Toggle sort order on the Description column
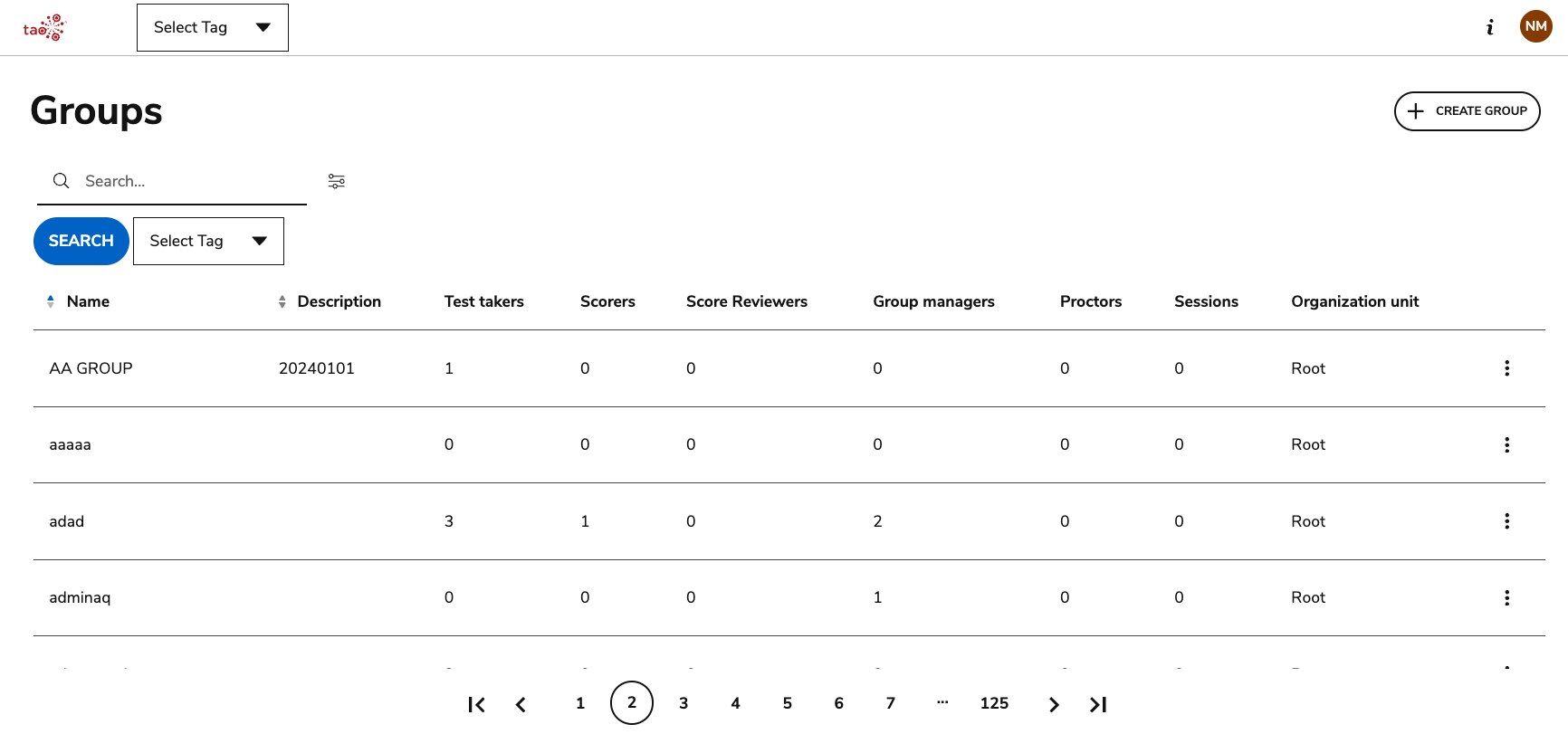 (x=282, y=300)
